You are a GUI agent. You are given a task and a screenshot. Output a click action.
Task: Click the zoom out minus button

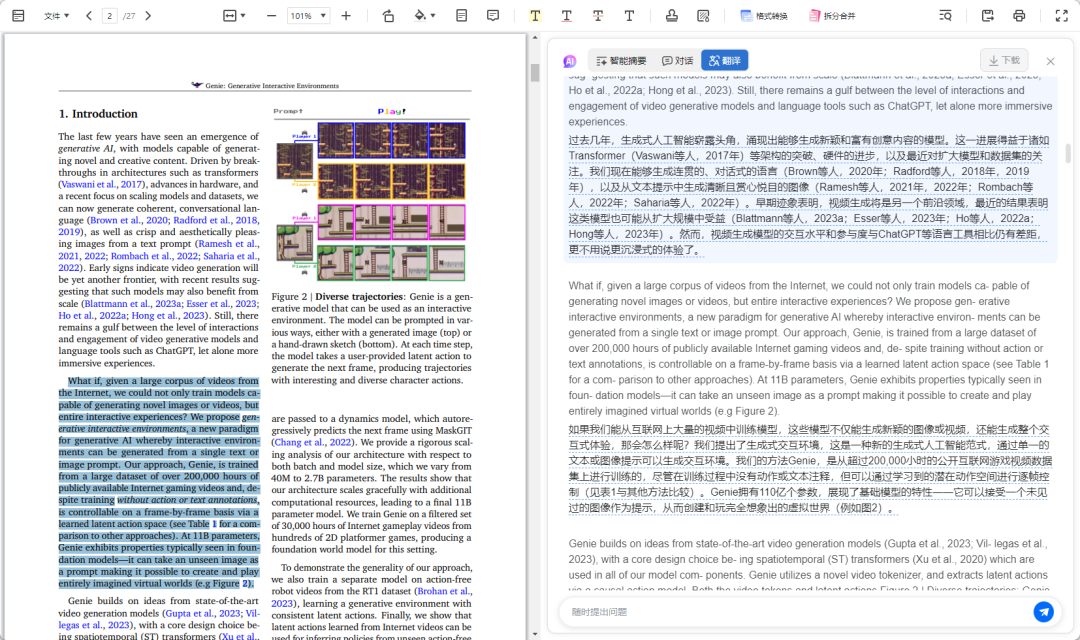coord(271,16)
